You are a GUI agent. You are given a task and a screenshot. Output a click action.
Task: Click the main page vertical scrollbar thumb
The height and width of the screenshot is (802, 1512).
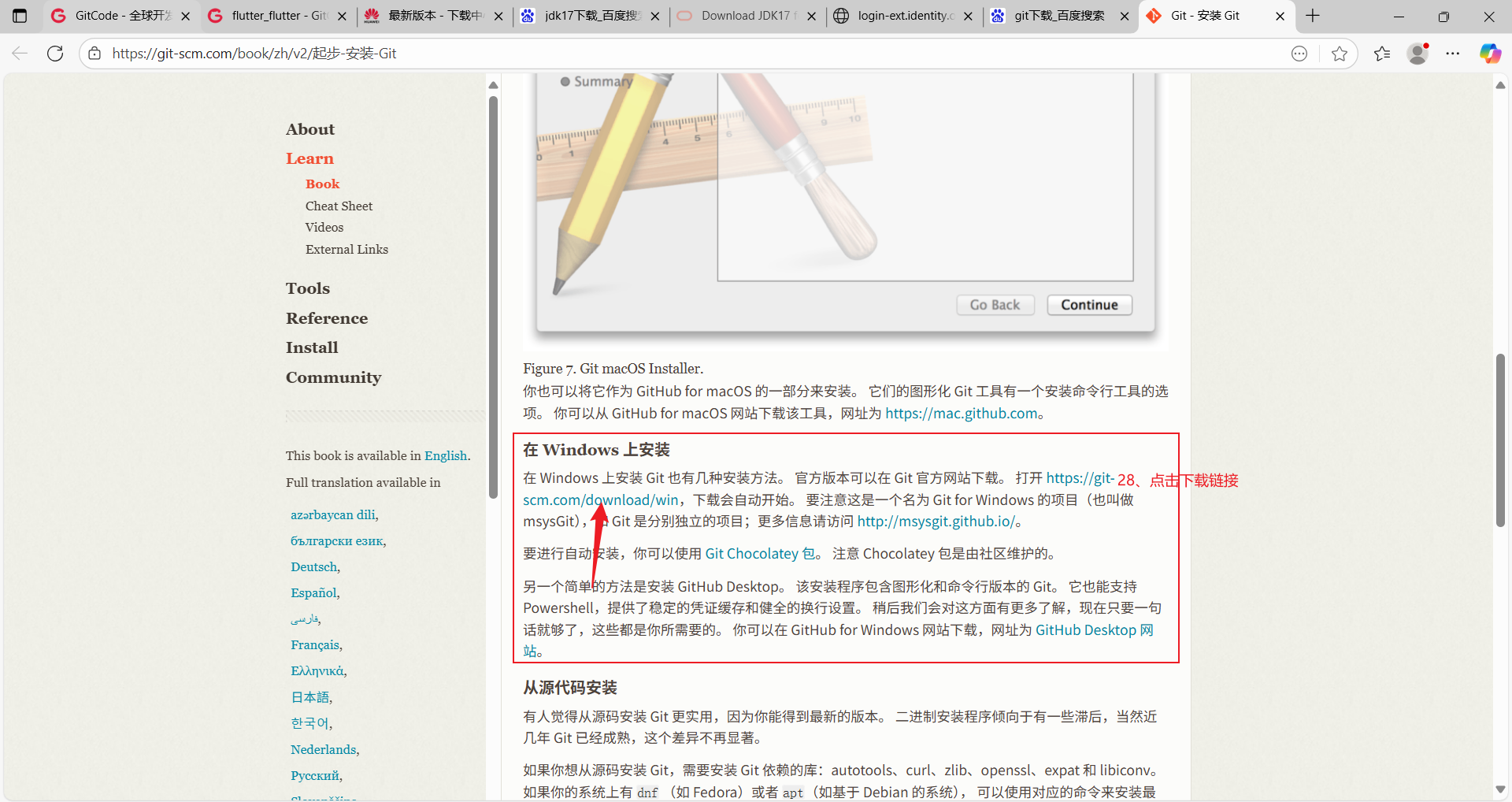pos(1500,440)
